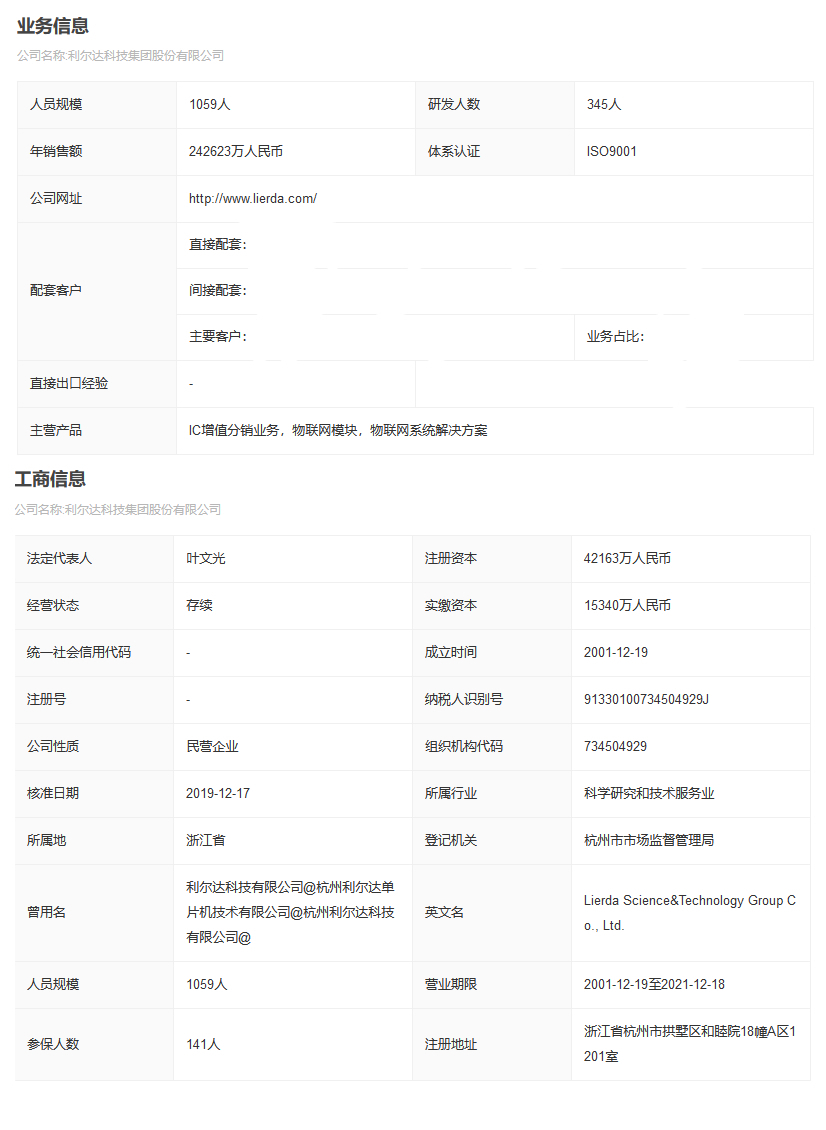
Task: Click the '业务占比:' label
Action: [616, 337]
